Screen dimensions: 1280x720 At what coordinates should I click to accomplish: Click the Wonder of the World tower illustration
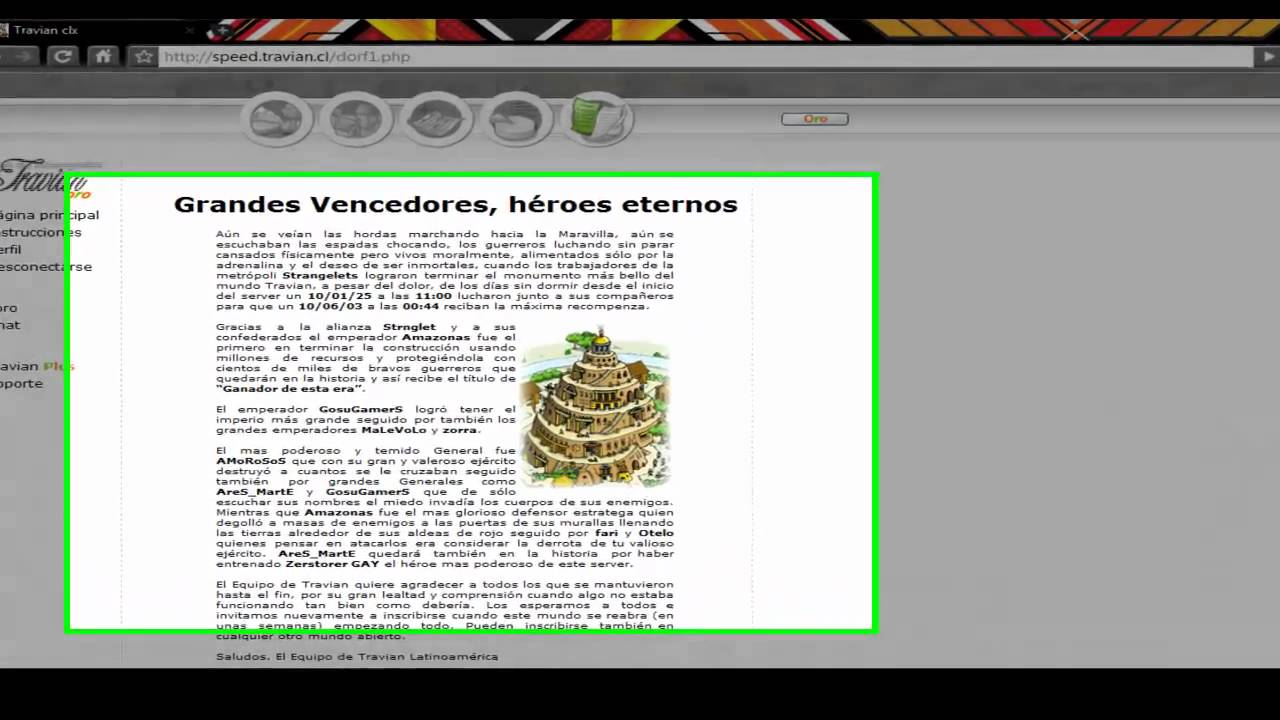point(595,406)
